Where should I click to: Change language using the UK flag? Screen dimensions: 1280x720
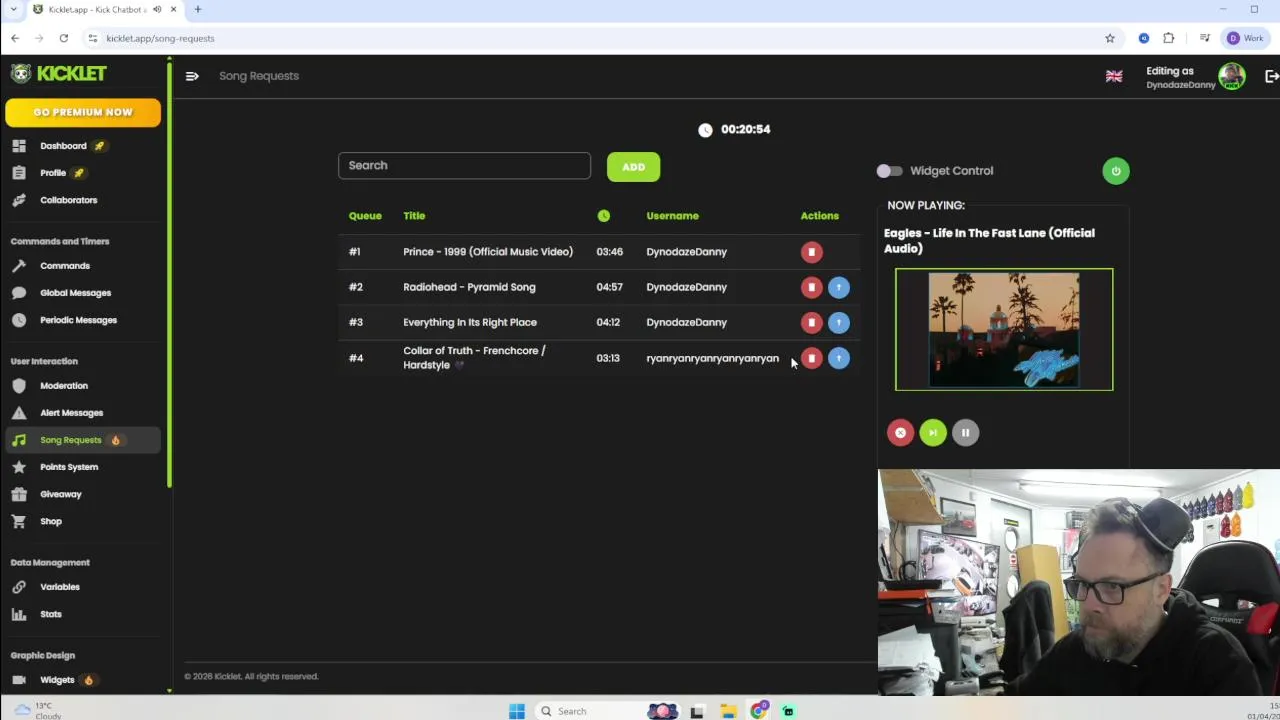tap(1114, 76)
